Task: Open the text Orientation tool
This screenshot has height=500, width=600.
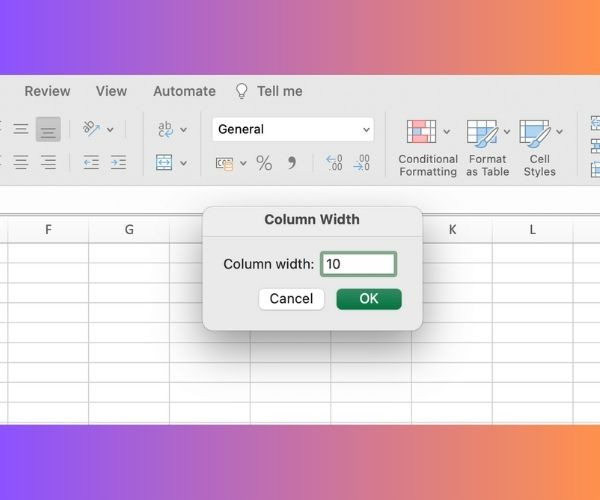Action: coord(92,129)
